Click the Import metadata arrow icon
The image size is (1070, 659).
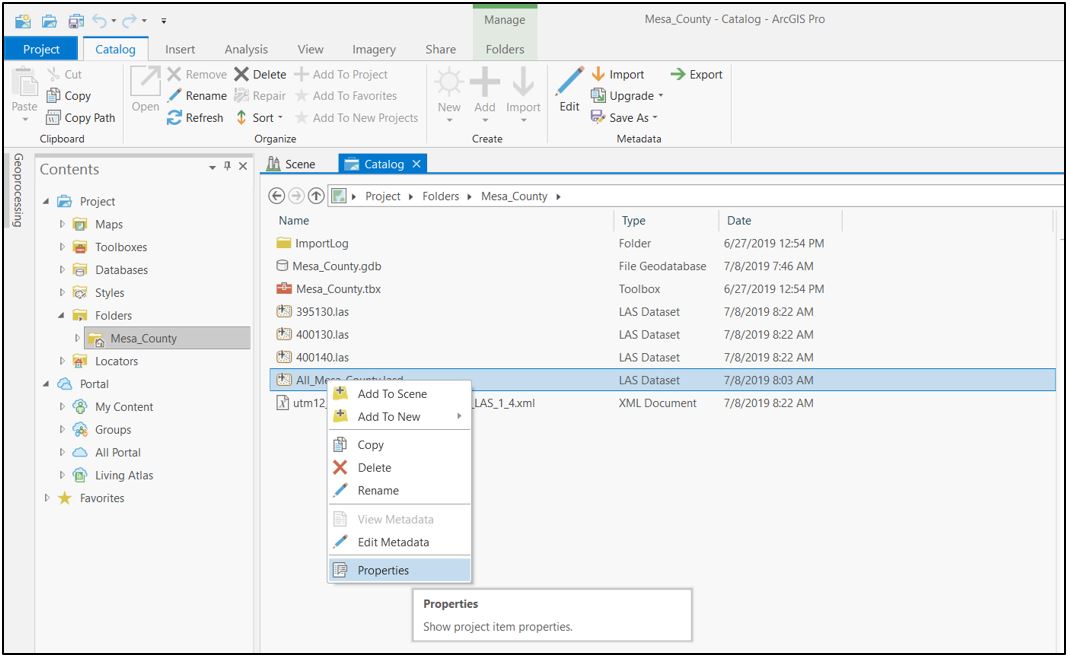tap(599, 74)
